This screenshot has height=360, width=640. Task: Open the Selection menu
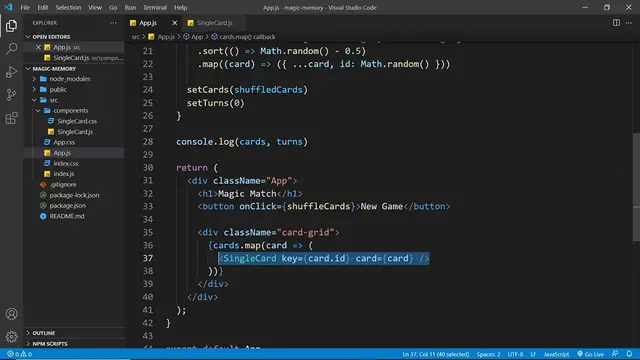(68, 7)
